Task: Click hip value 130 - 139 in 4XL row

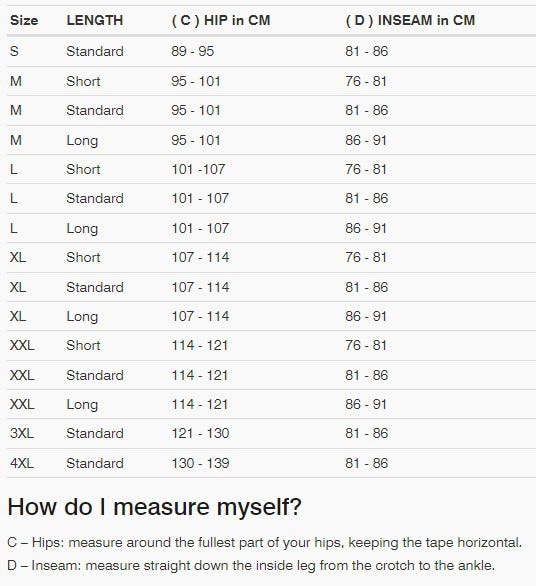Action: 200,463
